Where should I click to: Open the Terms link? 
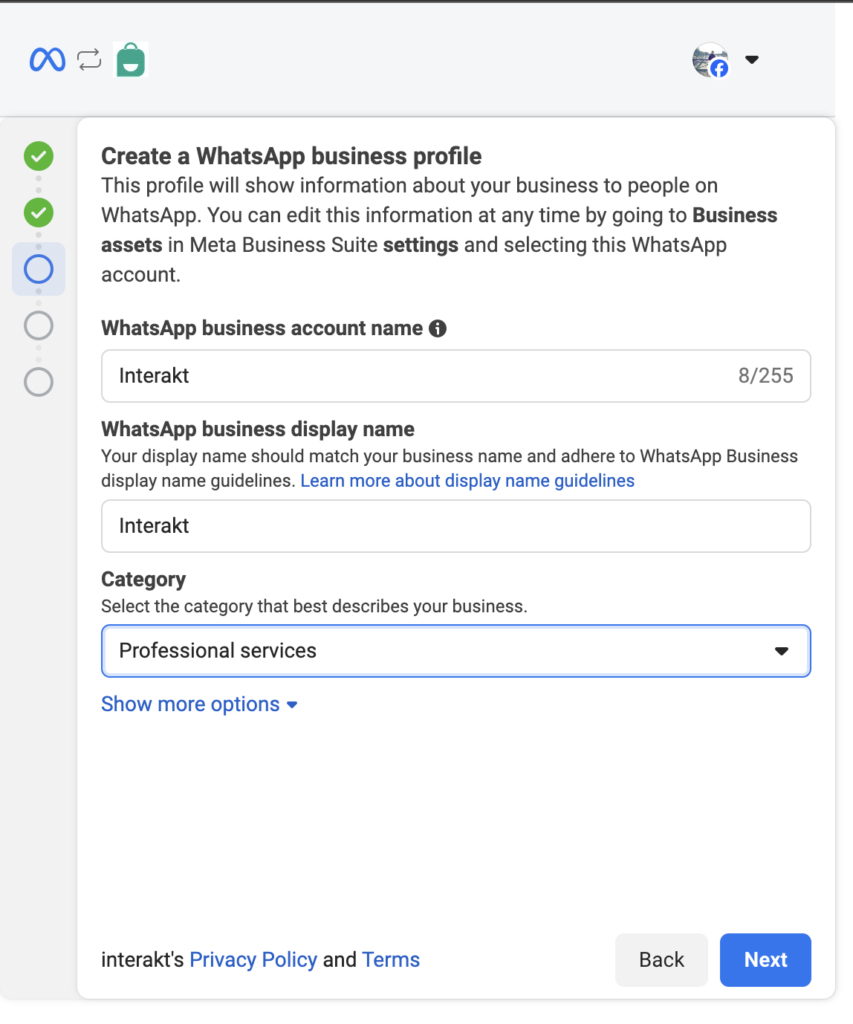point(391,959)
